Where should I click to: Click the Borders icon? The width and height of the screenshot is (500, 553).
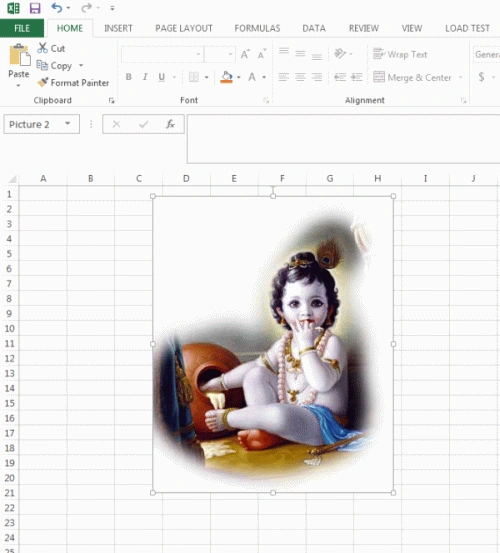click(x=194, y=77)
